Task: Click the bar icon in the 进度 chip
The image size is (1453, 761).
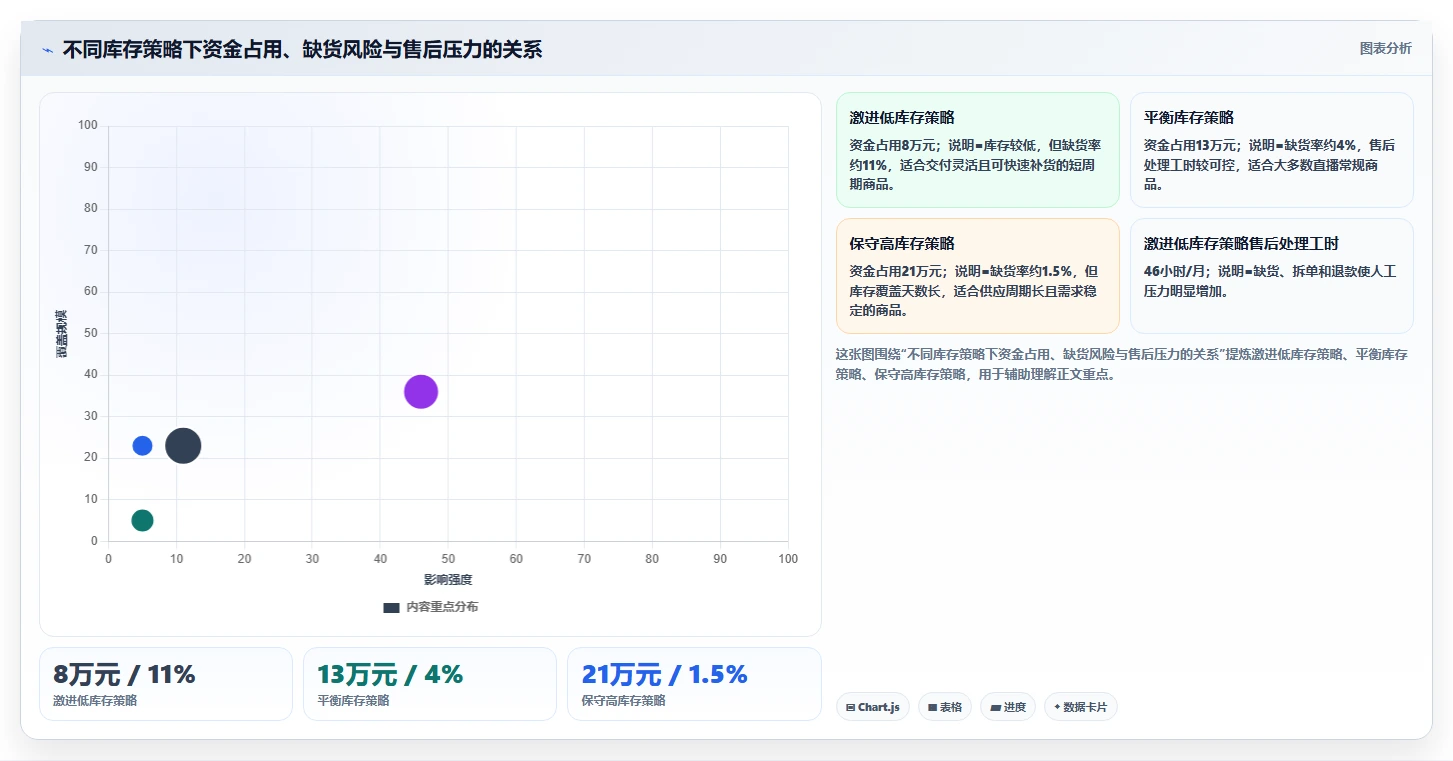Action: pos(995,707)
